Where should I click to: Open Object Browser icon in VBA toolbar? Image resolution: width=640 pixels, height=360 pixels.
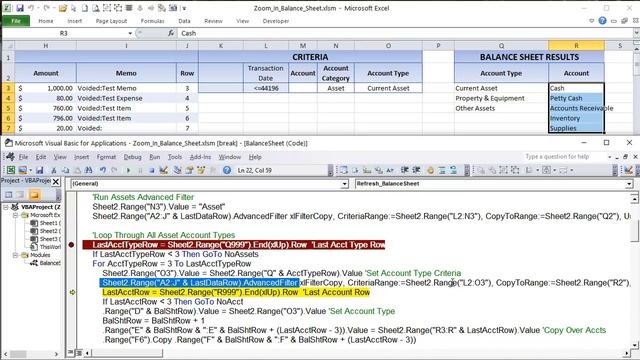point(201,170)
